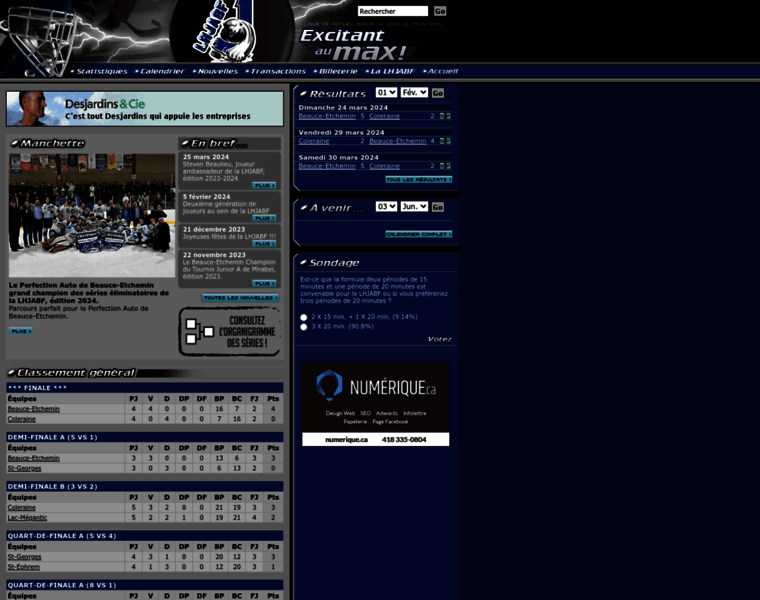Open Beauce-Etchemin in Demi-finale A standings
The width and height of the screenshot is (760, 600).
click(33, 458)
